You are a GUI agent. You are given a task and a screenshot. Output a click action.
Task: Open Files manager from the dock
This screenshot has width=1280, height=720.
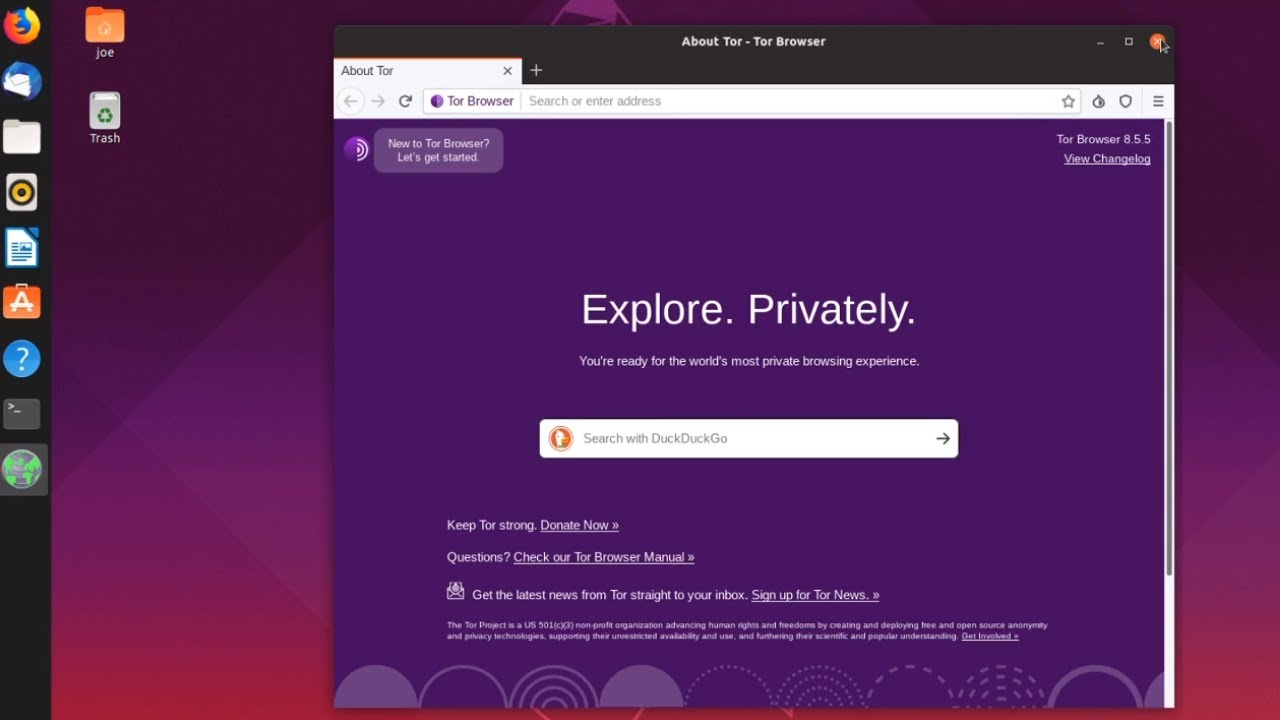click(22, 137)
